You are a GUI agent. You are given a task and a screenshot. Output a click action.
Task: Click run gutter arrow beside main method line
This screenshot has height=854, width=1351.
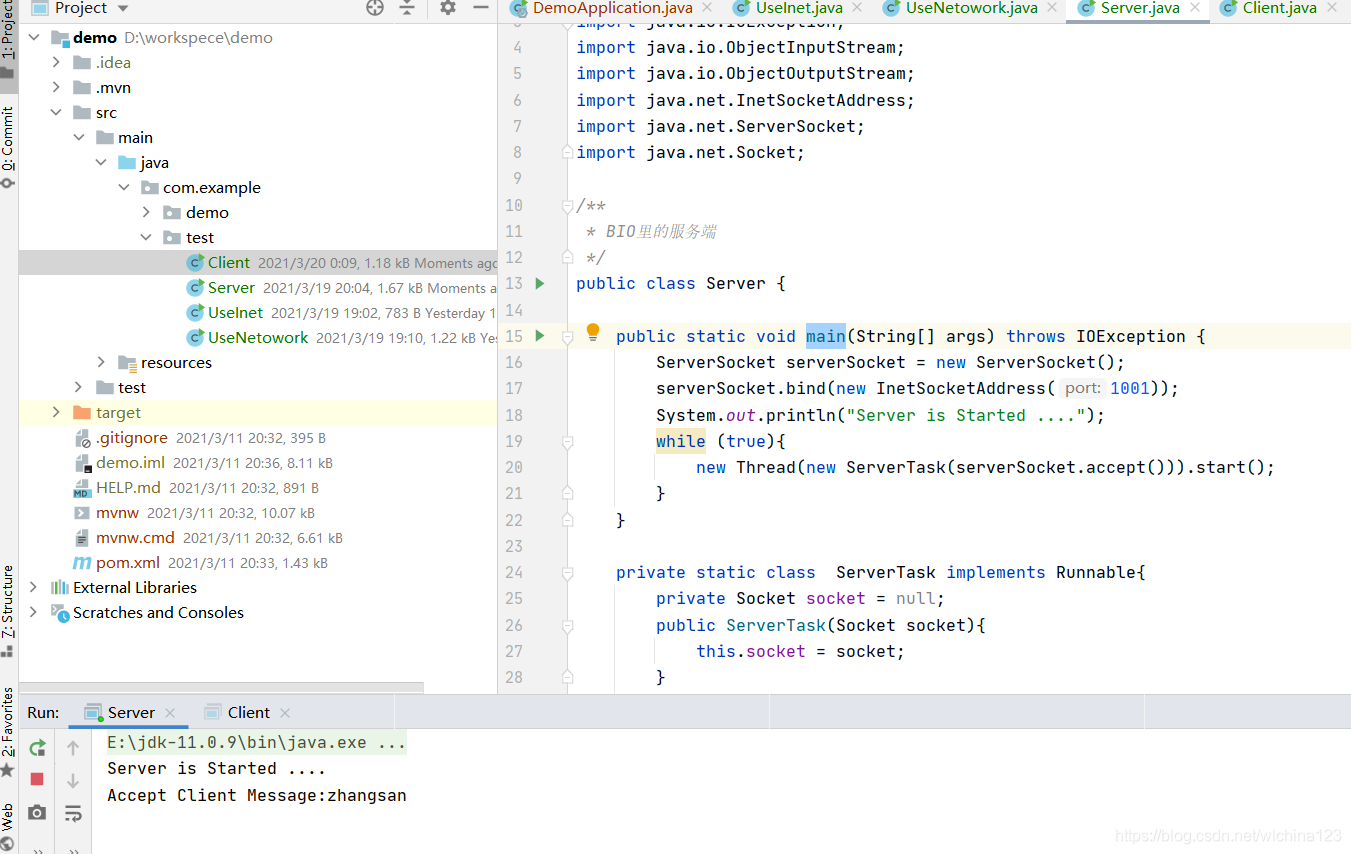pyautogui.click(x=540, y=336)
